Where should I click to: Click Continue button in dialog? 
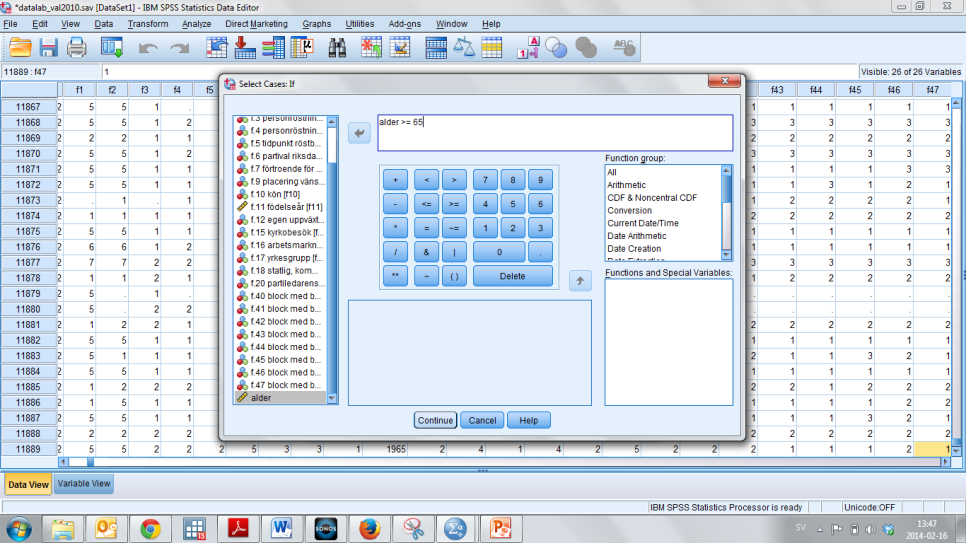pos(435,420)
